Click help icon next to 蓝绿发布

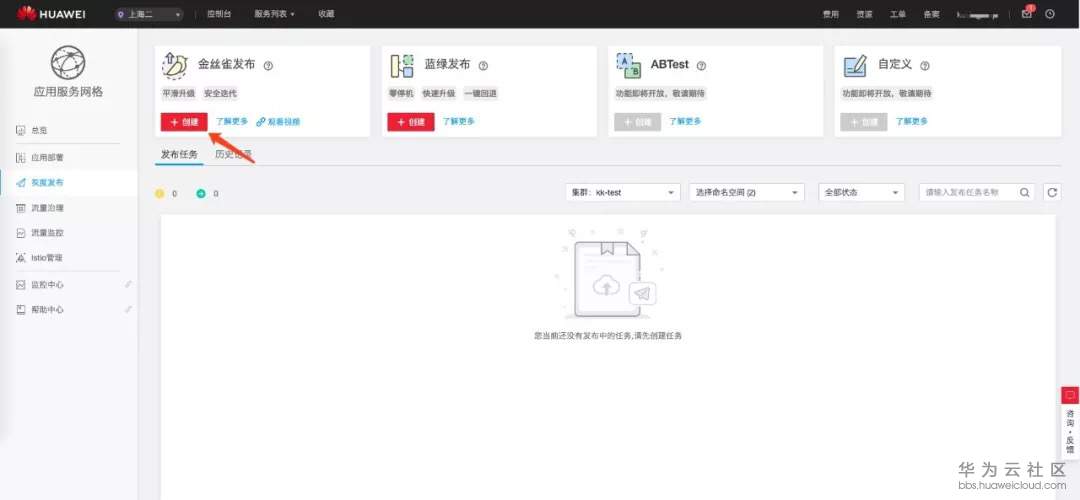point(484,65)
